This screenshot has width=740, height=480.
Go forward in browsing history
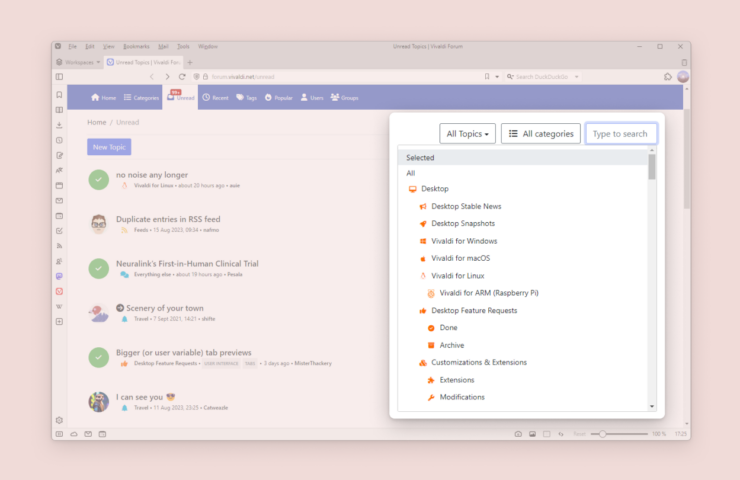[167, 76]
